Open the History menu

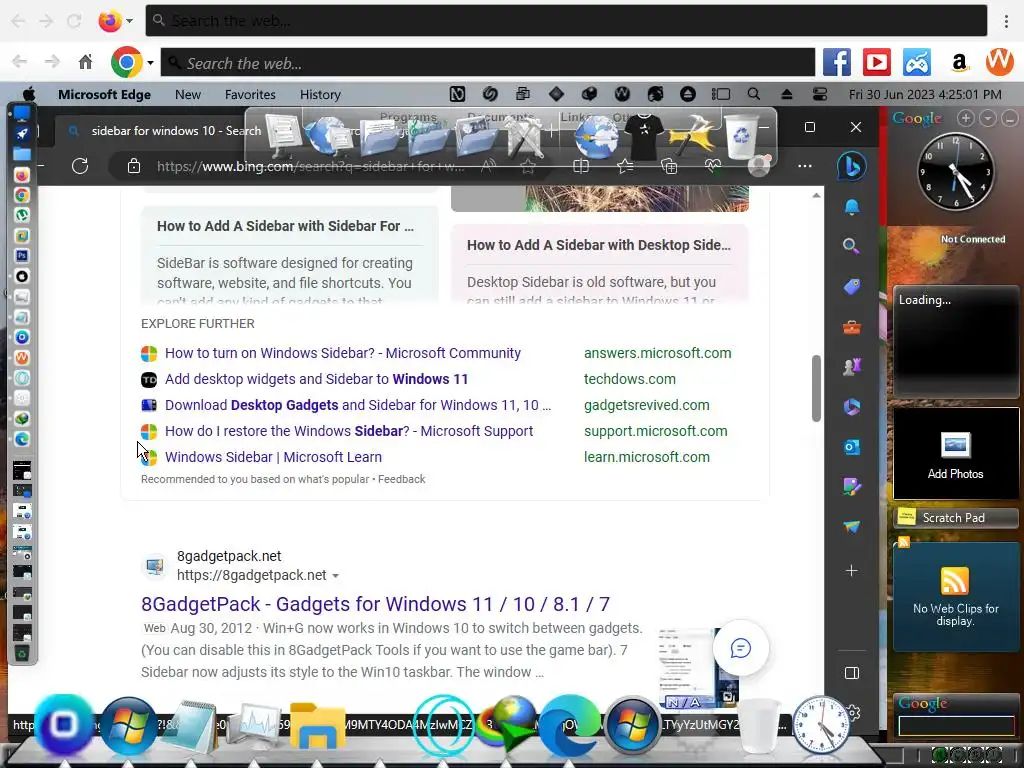tap(320, 94)
